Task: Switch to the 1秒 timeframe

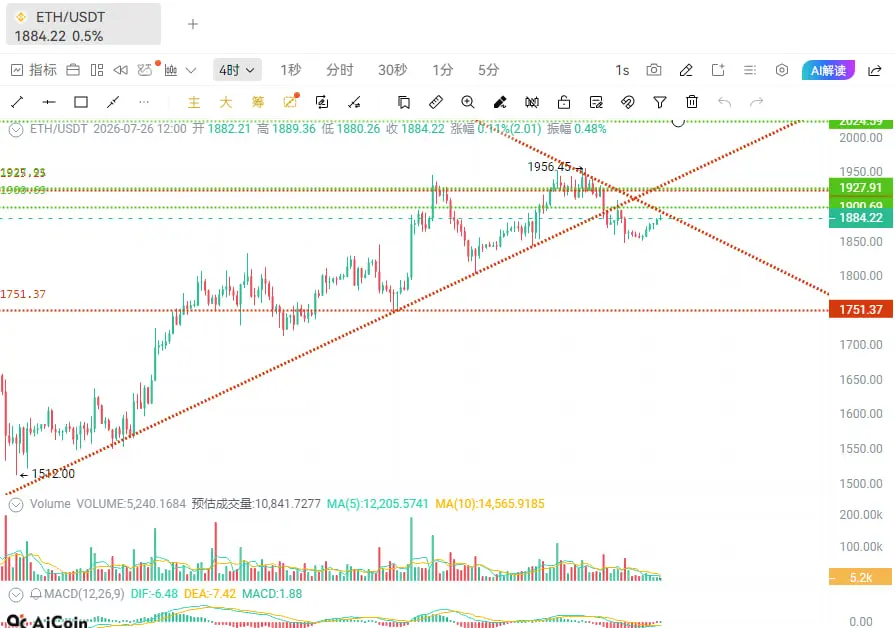Action: point(290,70)
